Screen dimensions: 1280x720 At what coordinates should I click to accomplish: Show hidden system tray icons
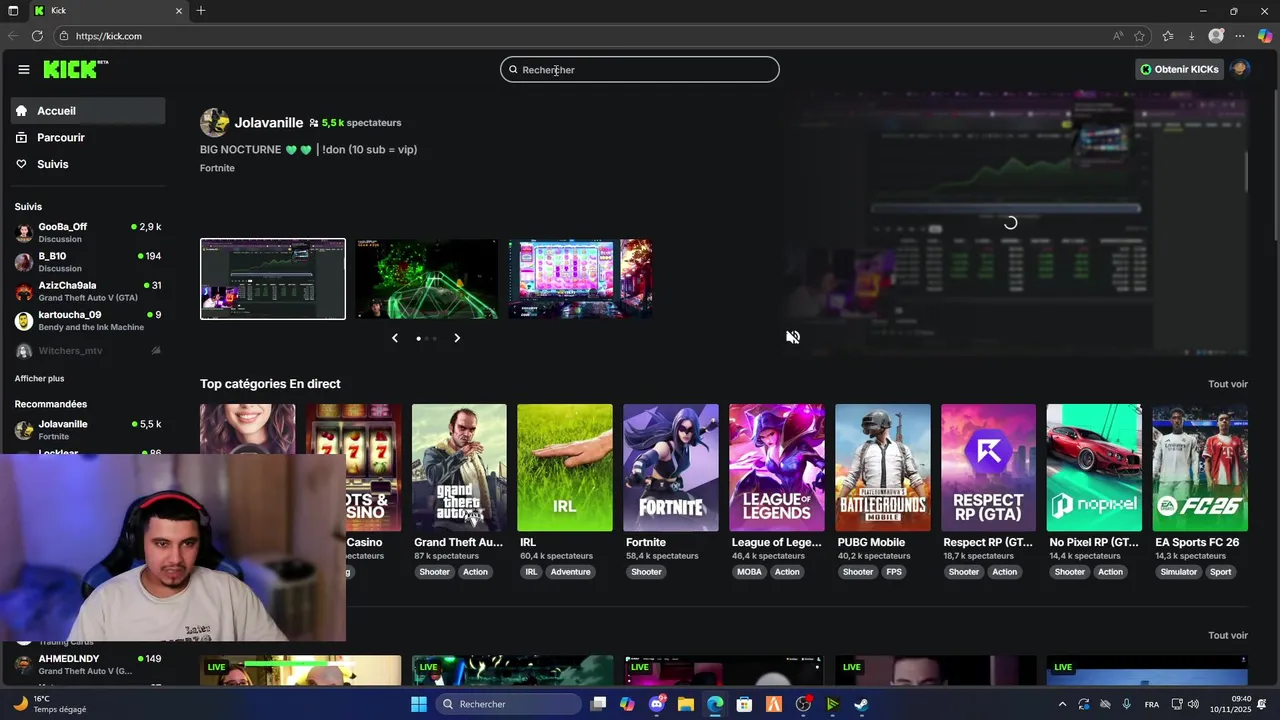point(1062,704)
